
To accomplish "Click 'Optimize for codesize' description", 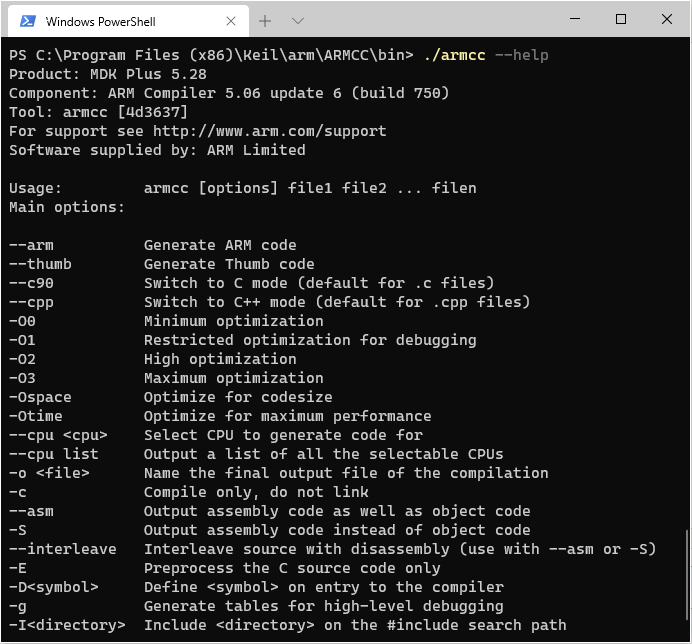I will [x=238, y=397].
